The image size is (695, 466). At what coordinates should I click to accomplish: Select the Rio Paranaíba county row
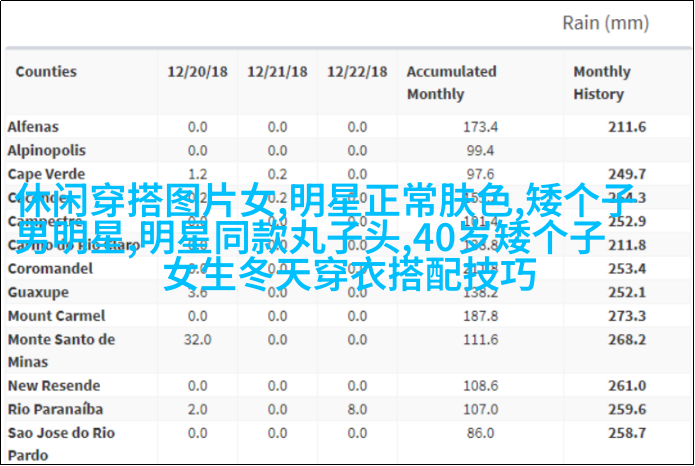[54, 409]
